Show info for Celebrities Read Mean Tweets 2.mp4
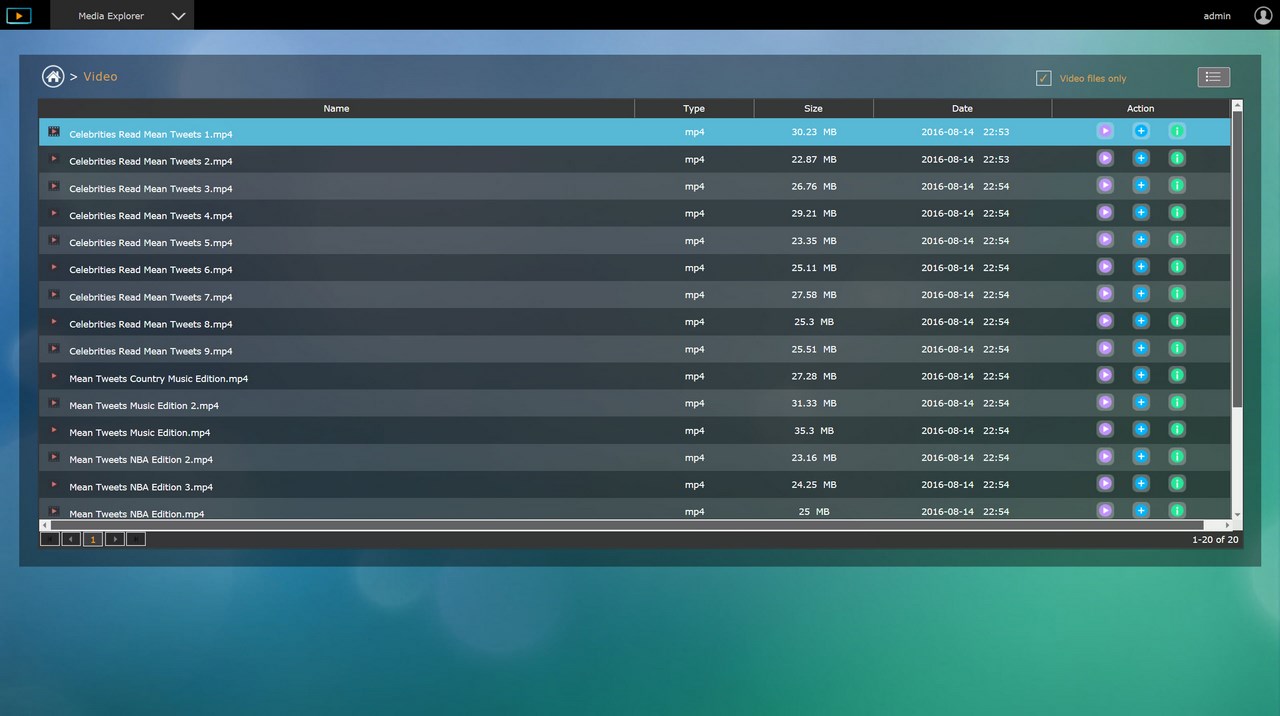The height and width of the screenshot is (716, 1280). (1177, 158)
